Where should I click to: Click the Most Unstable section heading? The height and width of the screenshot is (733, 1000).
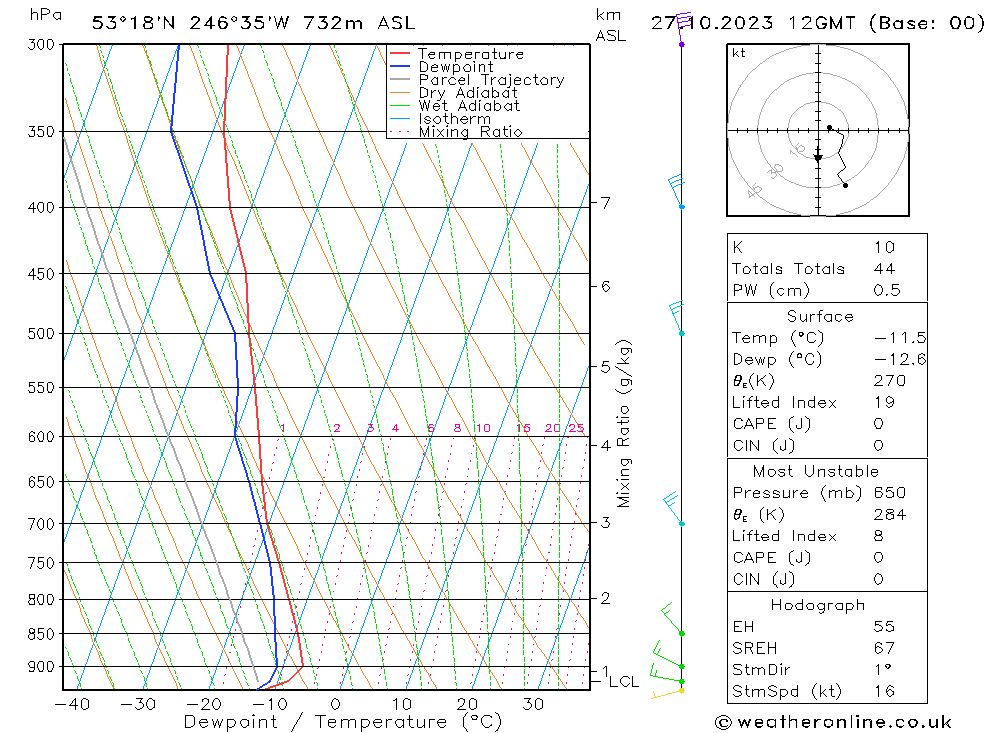click(816, 472)
